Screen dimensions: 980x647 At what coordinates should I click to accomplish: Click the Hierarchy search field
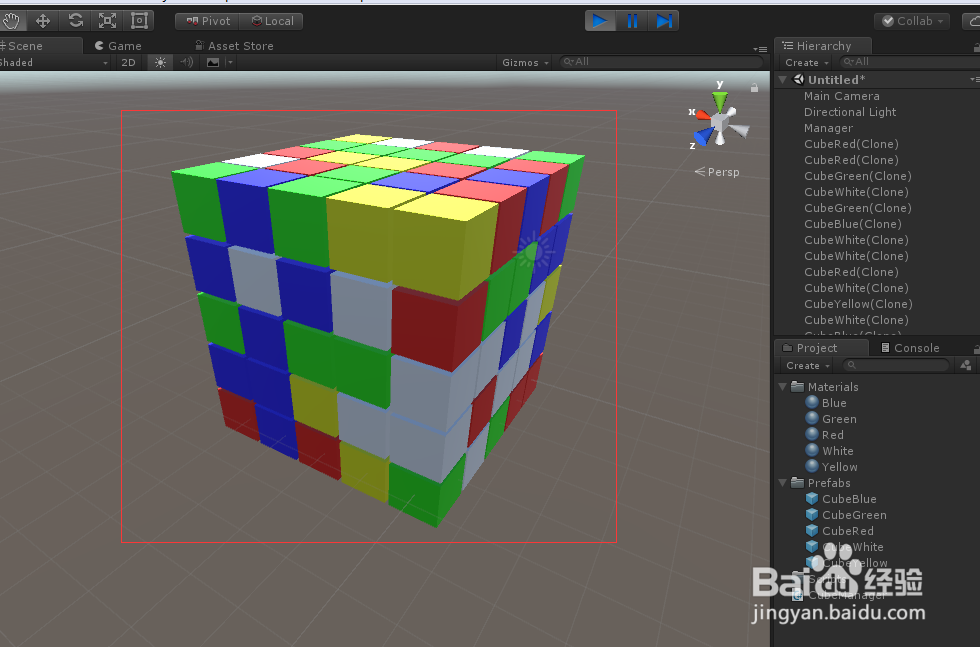(x=909, y=62)
